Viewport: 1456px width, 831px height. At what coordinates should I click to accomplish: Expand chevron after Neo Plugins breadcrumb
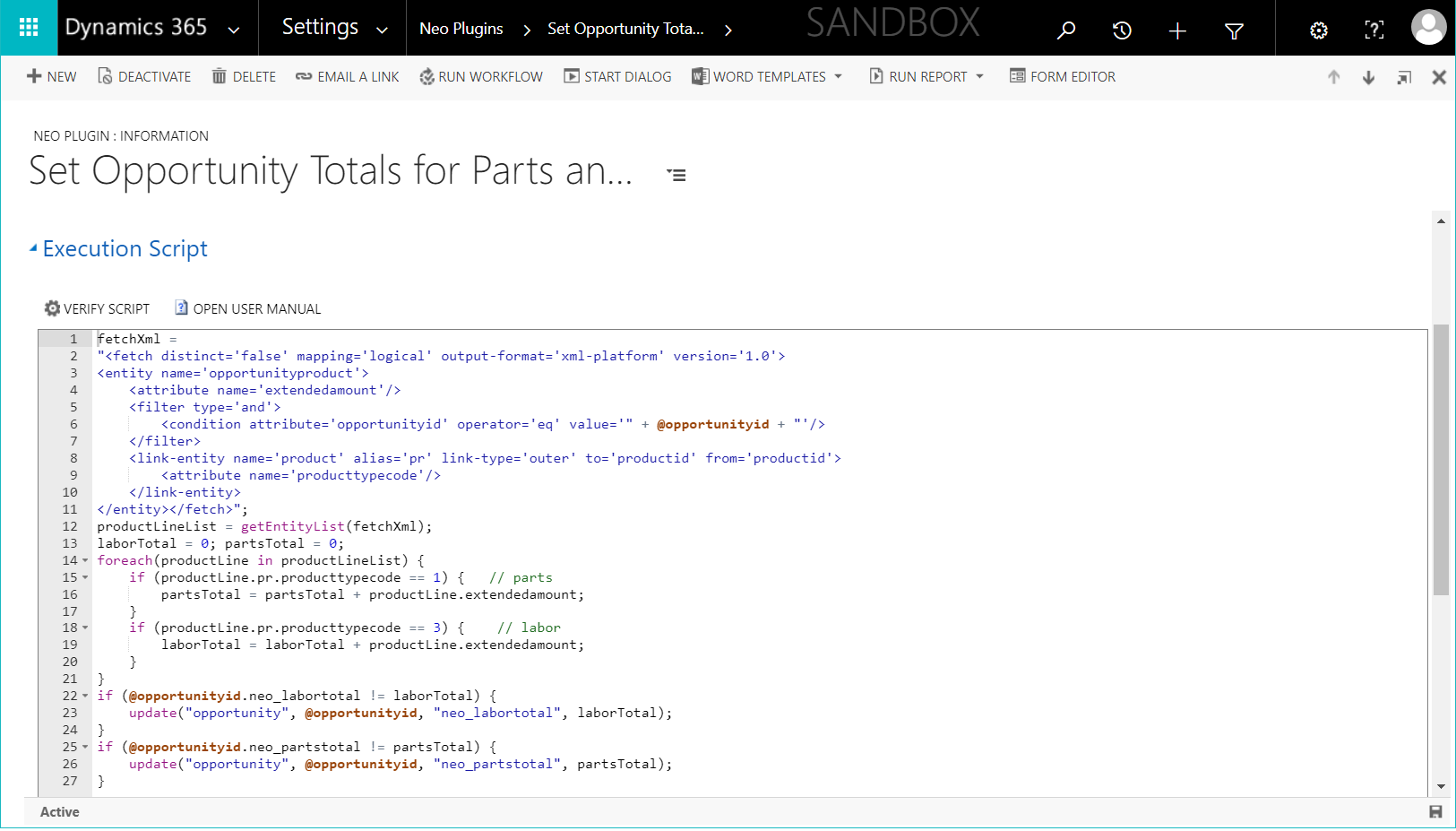(x=527, y=30)
